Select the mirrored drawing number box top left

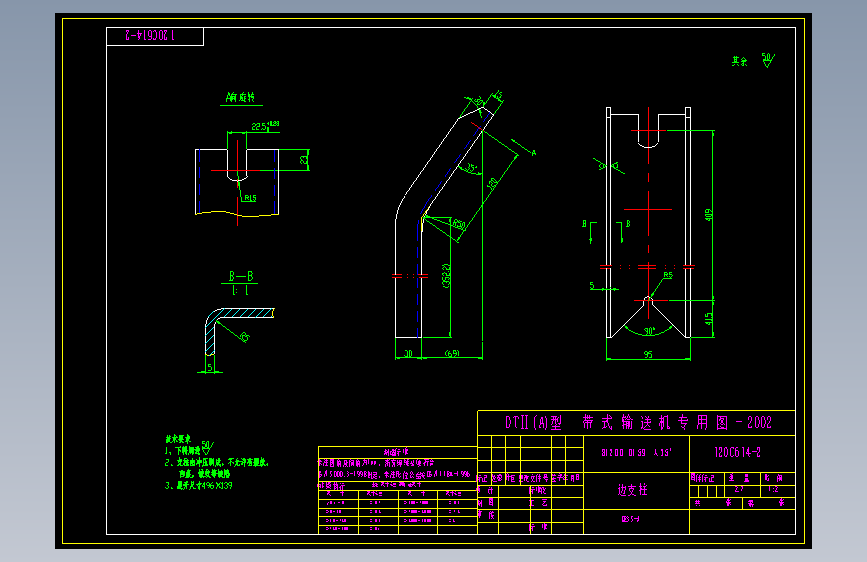click(x=155, y=37)
